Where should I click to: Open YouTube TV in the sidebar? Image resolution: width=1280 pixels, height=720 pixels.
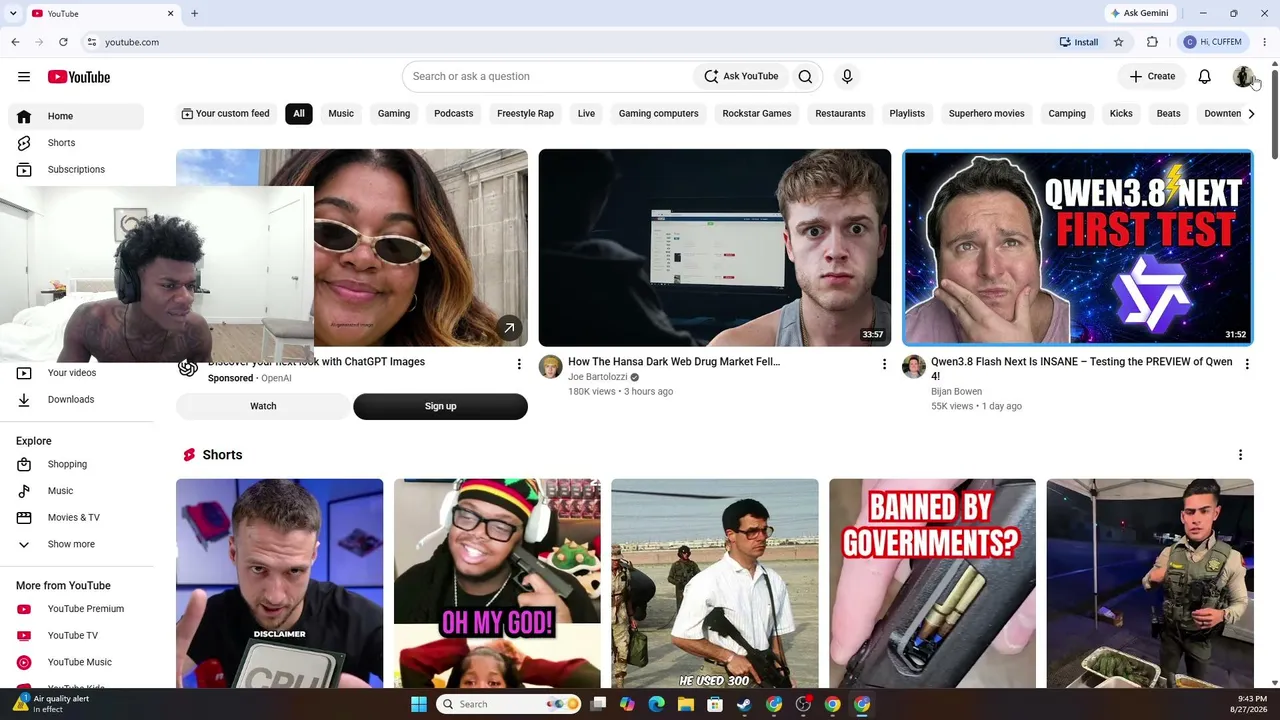76,636
